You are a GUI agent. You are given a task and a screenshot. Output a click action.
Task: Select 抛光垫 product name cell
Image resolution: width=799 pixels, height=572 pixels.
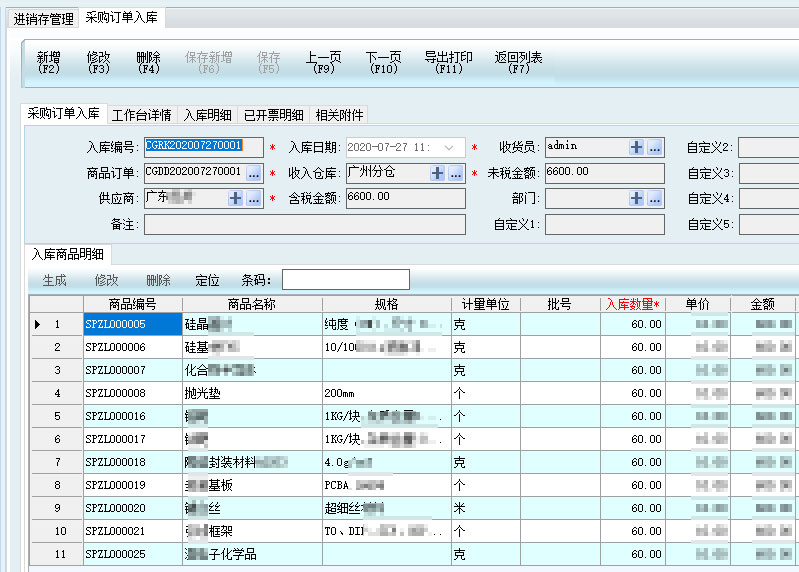click(252, 393)
